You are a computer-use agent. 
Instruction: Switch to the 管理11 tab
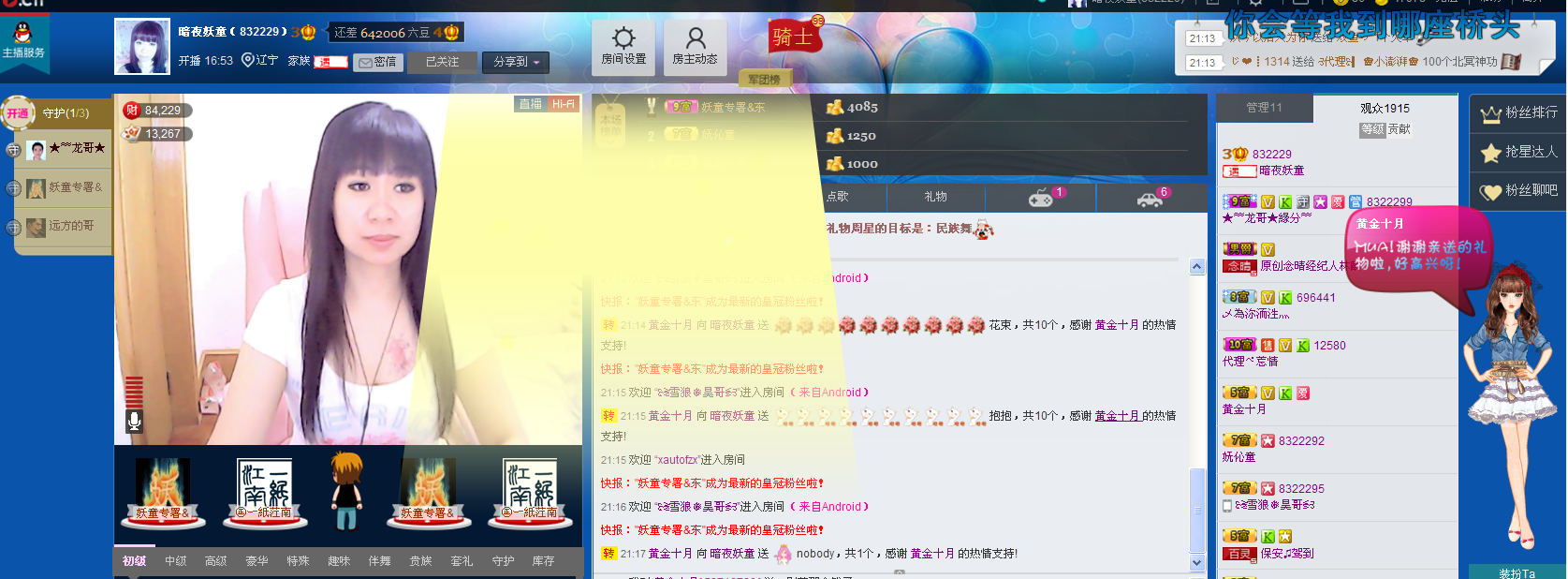(x=1264, y=108)
